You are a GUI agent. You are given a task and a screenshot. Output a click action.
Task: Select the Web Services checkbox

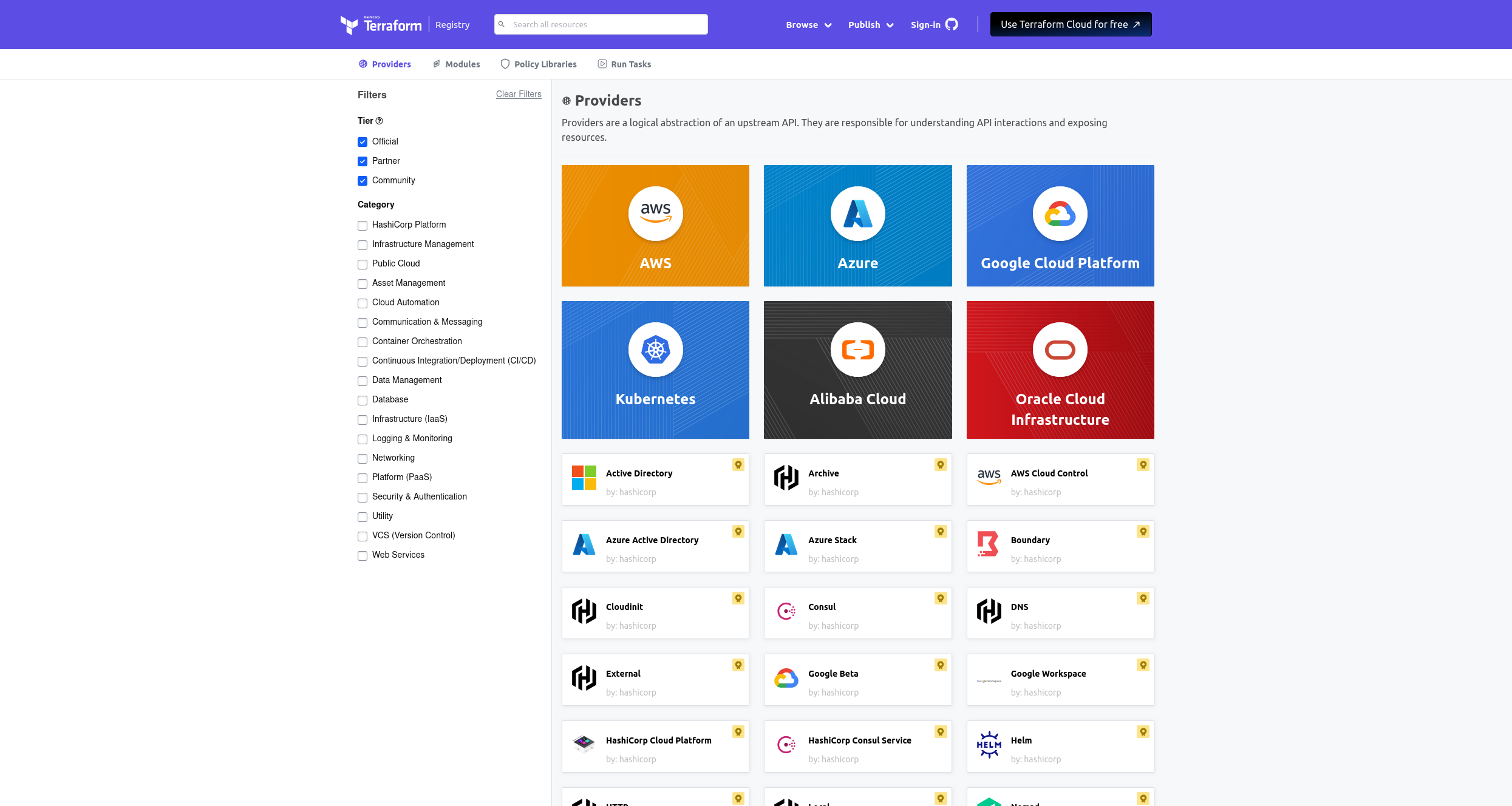[x=363, y=556]
